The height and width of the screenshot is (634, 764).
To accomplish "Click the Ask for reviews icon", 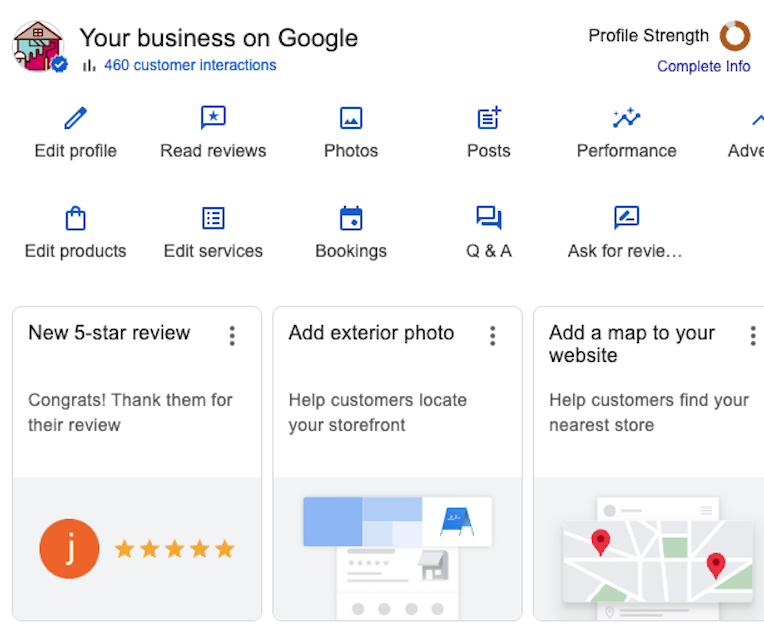I will click(626, 218).
